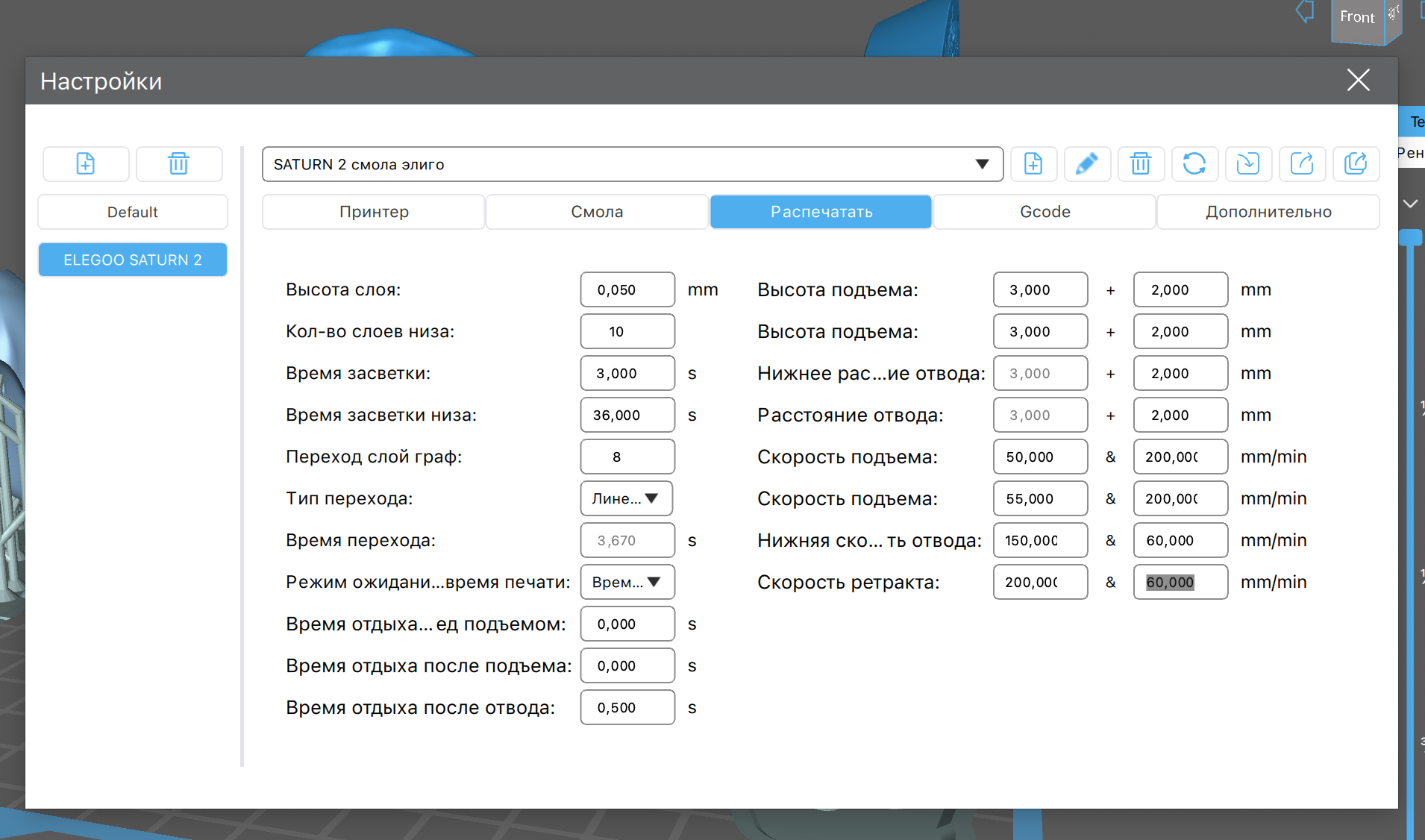Click the Время засветки value 3,000

click(x=627, y=373)
